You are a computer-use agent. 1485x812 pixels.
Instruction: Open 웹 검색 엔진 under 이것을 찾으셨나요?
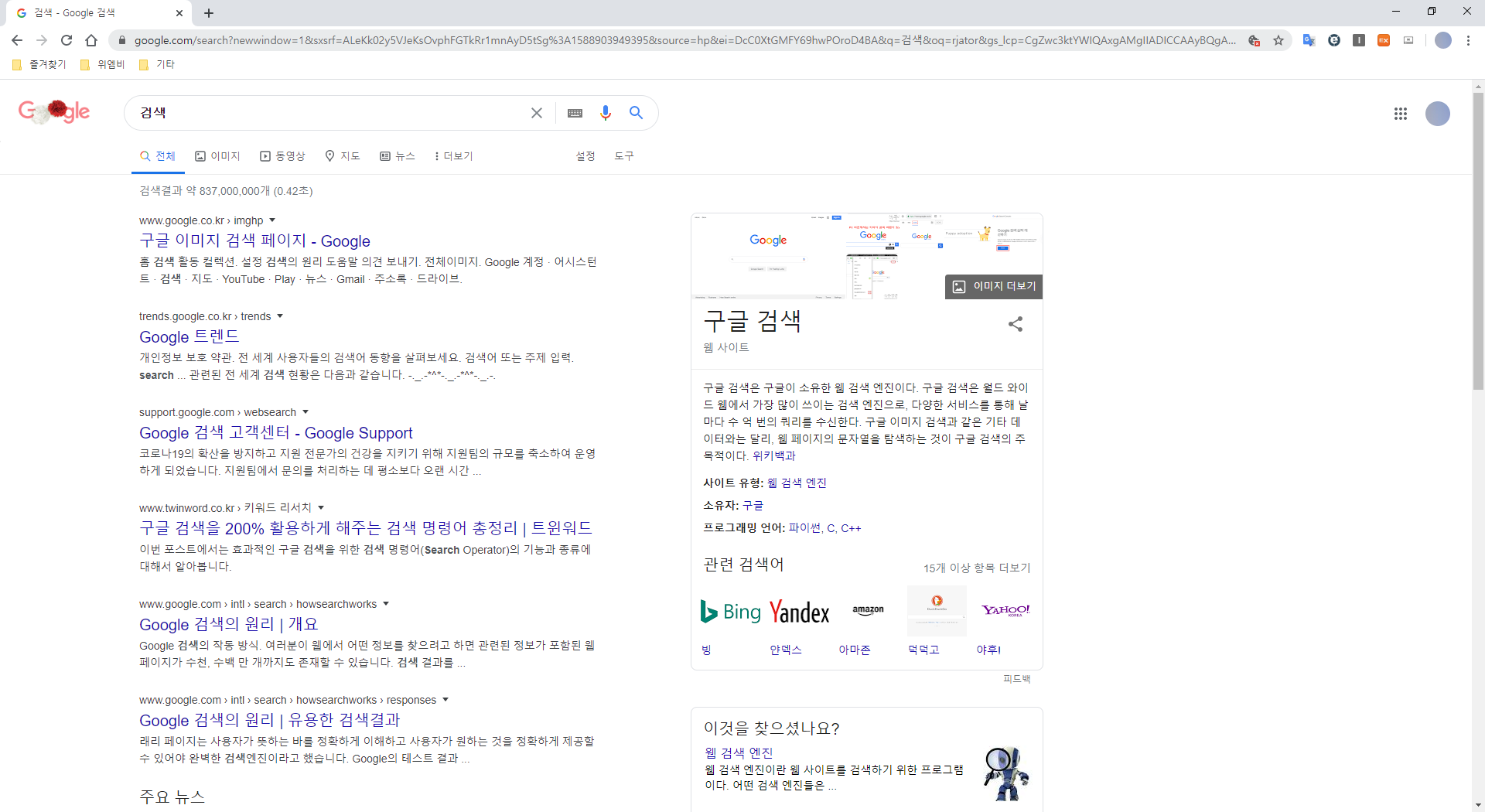[x=739, y=753]
